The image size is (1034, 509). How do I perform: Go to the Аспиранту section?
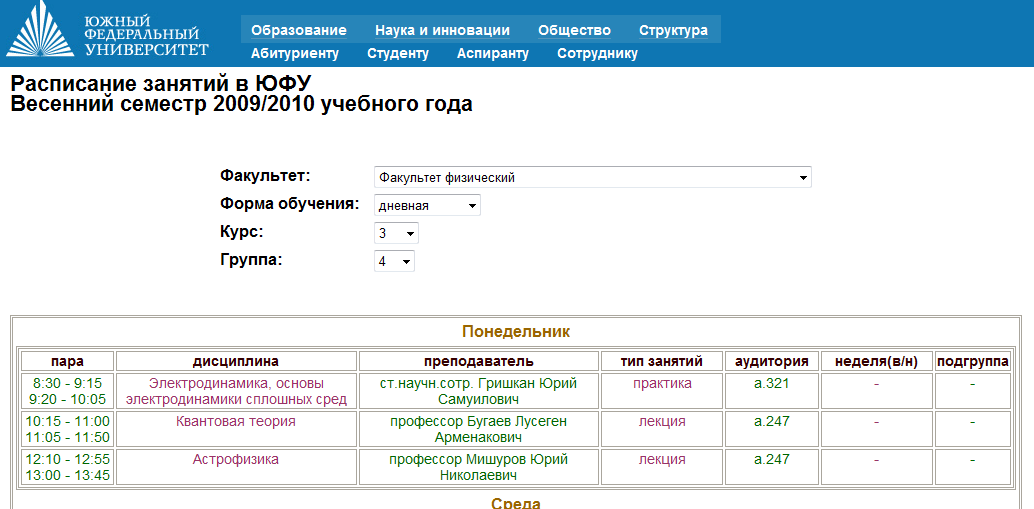[493, 54]
